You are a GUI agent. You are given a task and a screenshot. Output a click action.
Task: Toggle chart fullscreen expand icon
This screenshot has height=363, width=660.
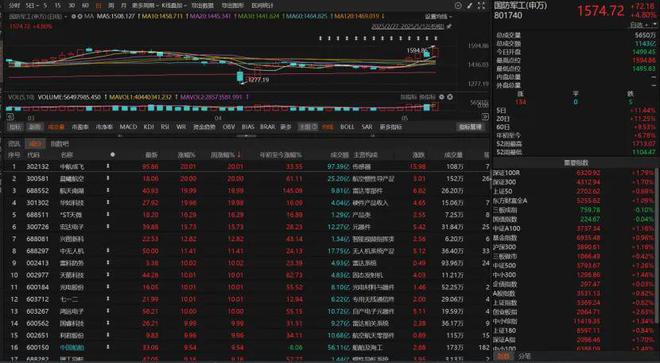[481, 5]
